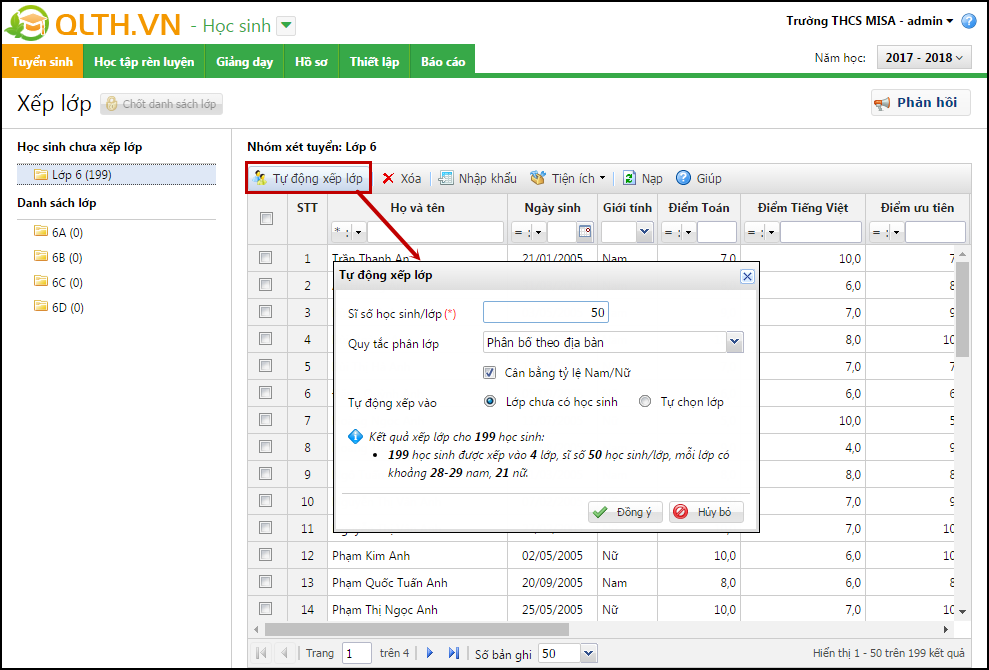Expand the Trường THCS MISA - admin menu
989x670 pixels.
coord(869,21)
